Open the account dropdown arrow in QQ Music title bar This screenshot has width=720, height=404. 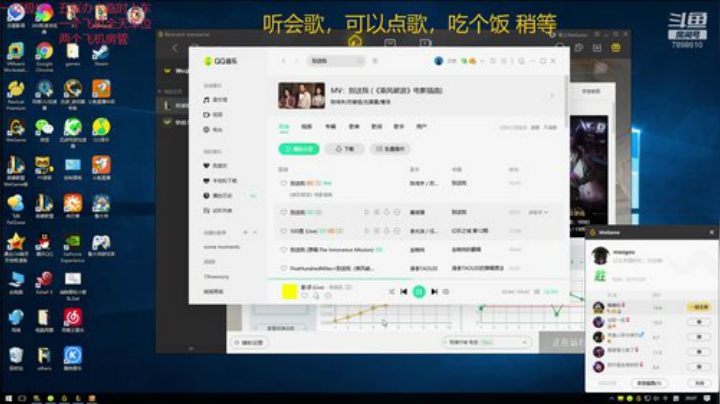point(482,61)
